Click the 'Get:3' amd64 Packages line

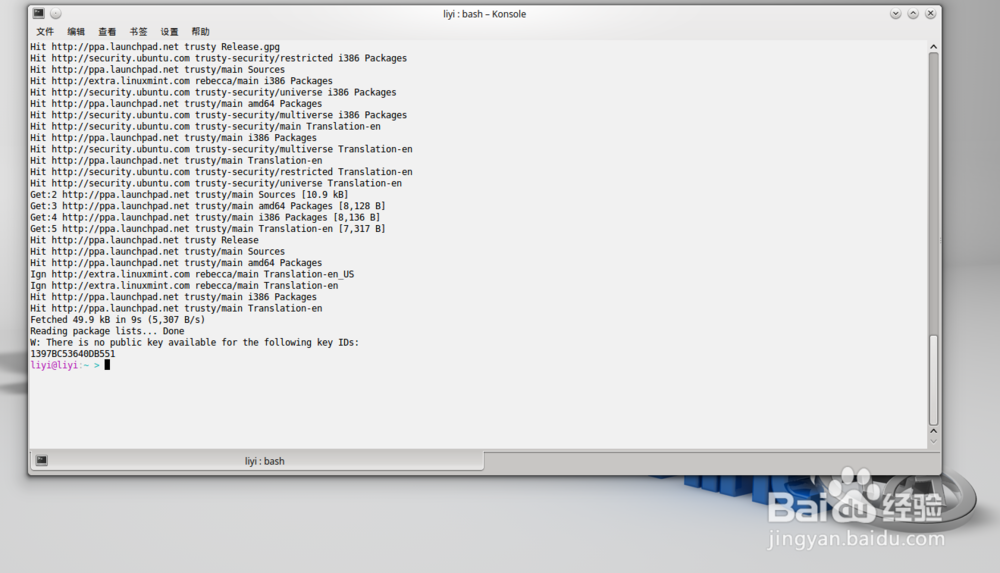click(x=208, y=206)
